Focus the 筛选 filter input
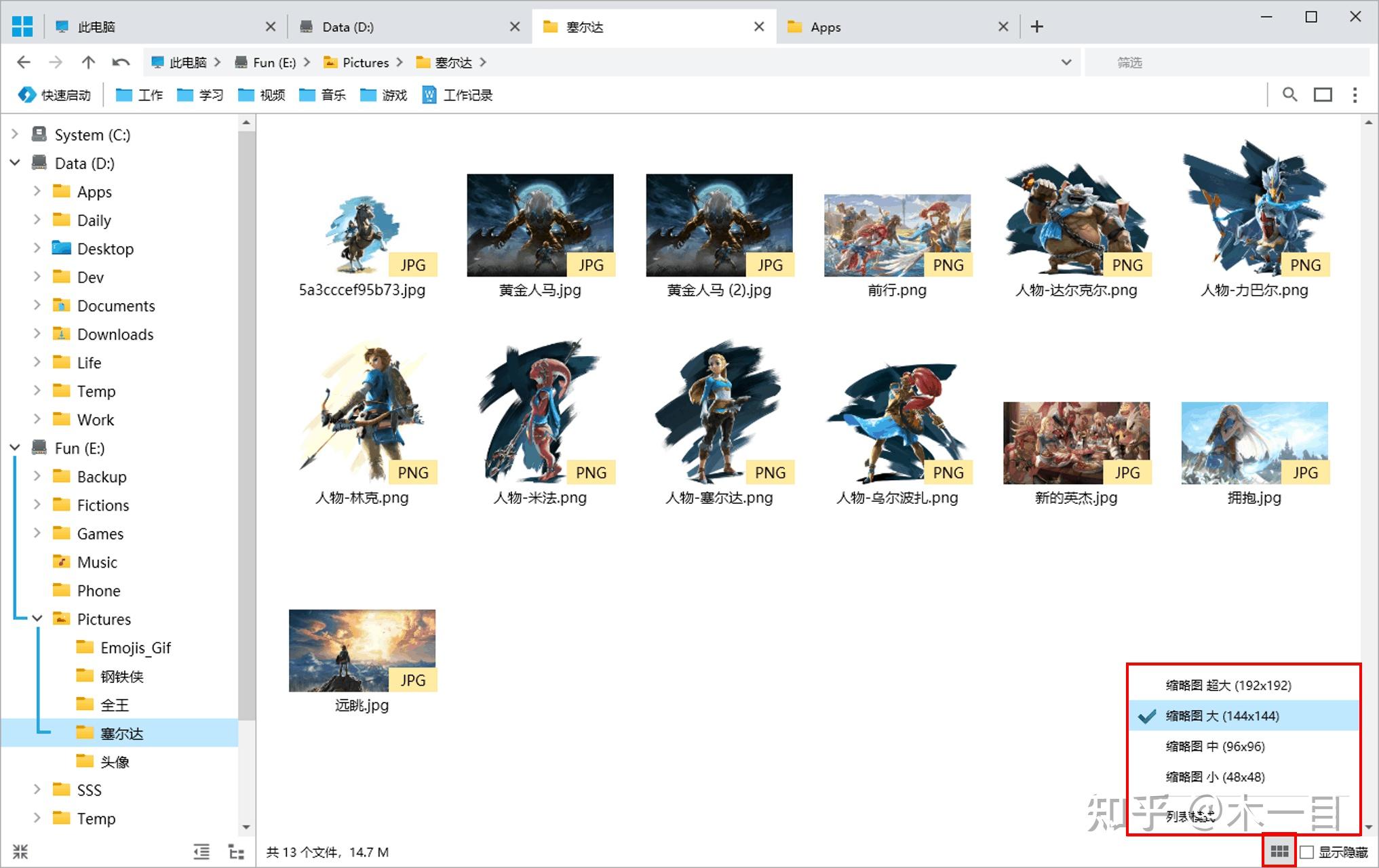 (x=1226, y=62)
